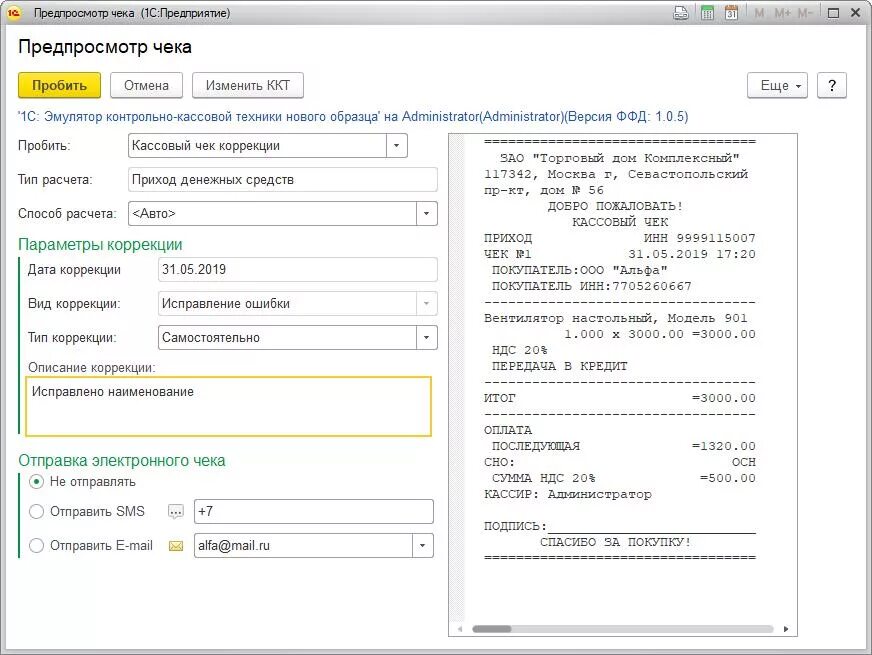This screenshot has width=872, height=655.
Task: Expand the 'Тип коррекции' Самостоятельно dropdown
Action: coord(427,338)
